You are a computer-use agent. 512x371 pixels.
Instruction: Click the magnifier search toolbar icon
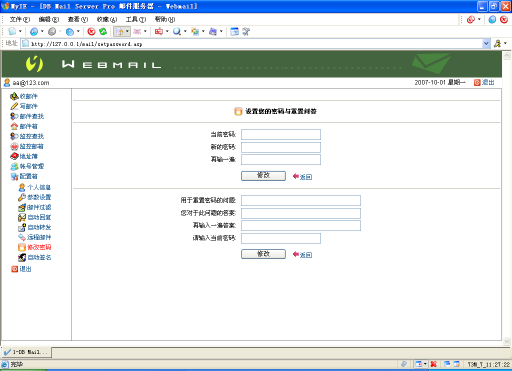[x=177, y=32]
